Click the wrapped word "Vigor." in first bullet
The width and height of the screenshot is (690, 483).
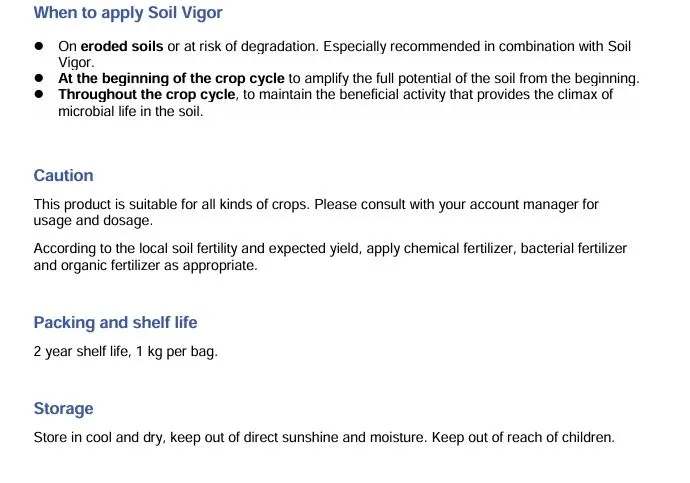pyautogui.click(x=76, y=61)
